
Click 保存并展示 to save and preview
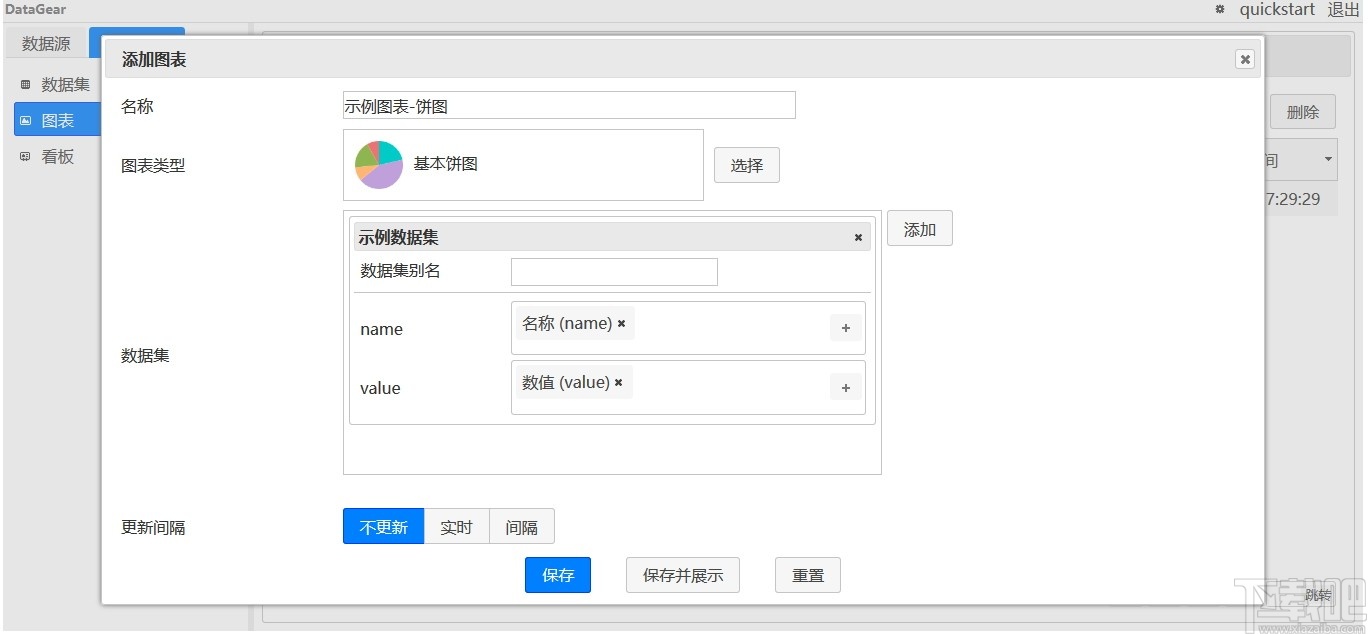tap(682, 575)
